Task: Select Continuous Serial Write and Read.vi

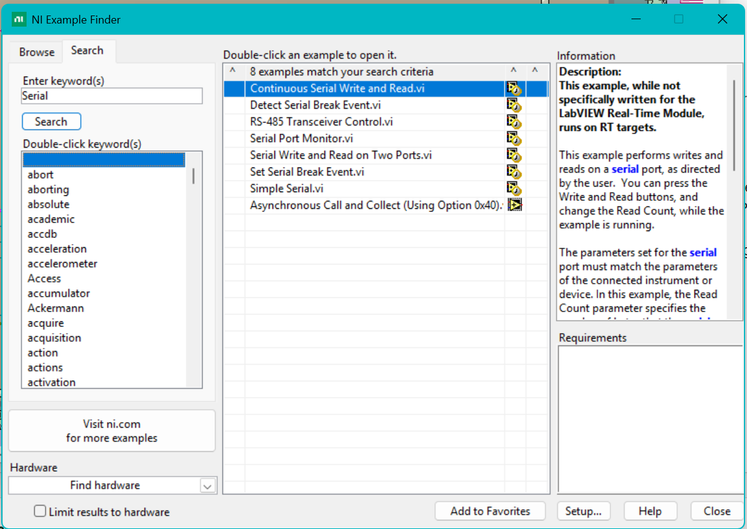Action: (337, 89)
